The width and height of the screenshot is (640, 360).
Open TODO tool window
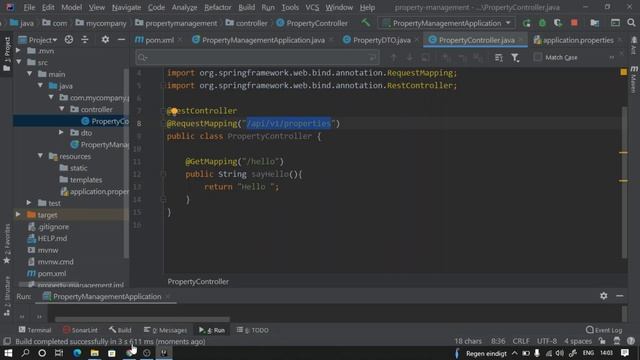tap(253, 330)
